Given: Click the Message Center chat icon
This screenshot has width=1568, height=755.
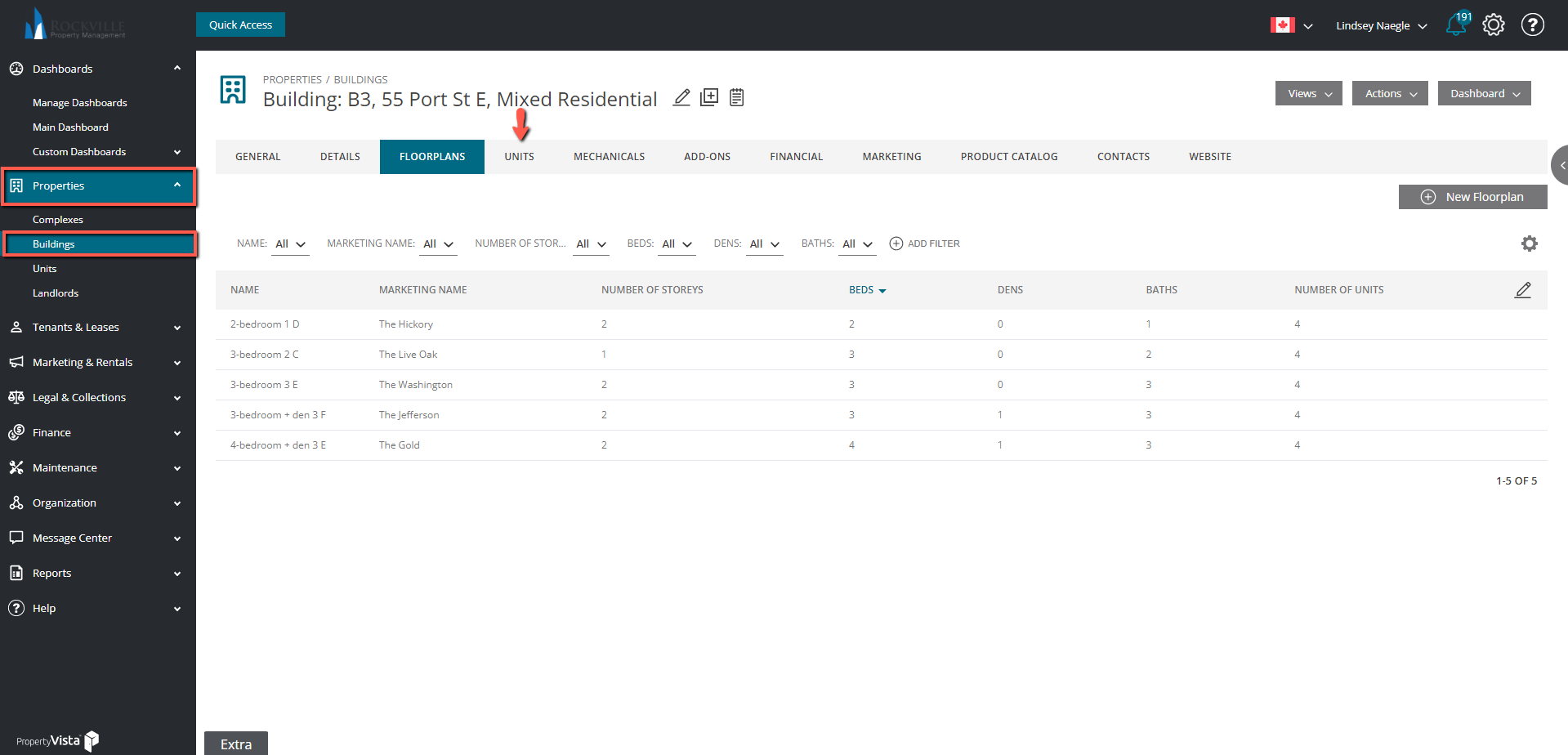Looking at the screenshot, I should (x=16, y=538).
